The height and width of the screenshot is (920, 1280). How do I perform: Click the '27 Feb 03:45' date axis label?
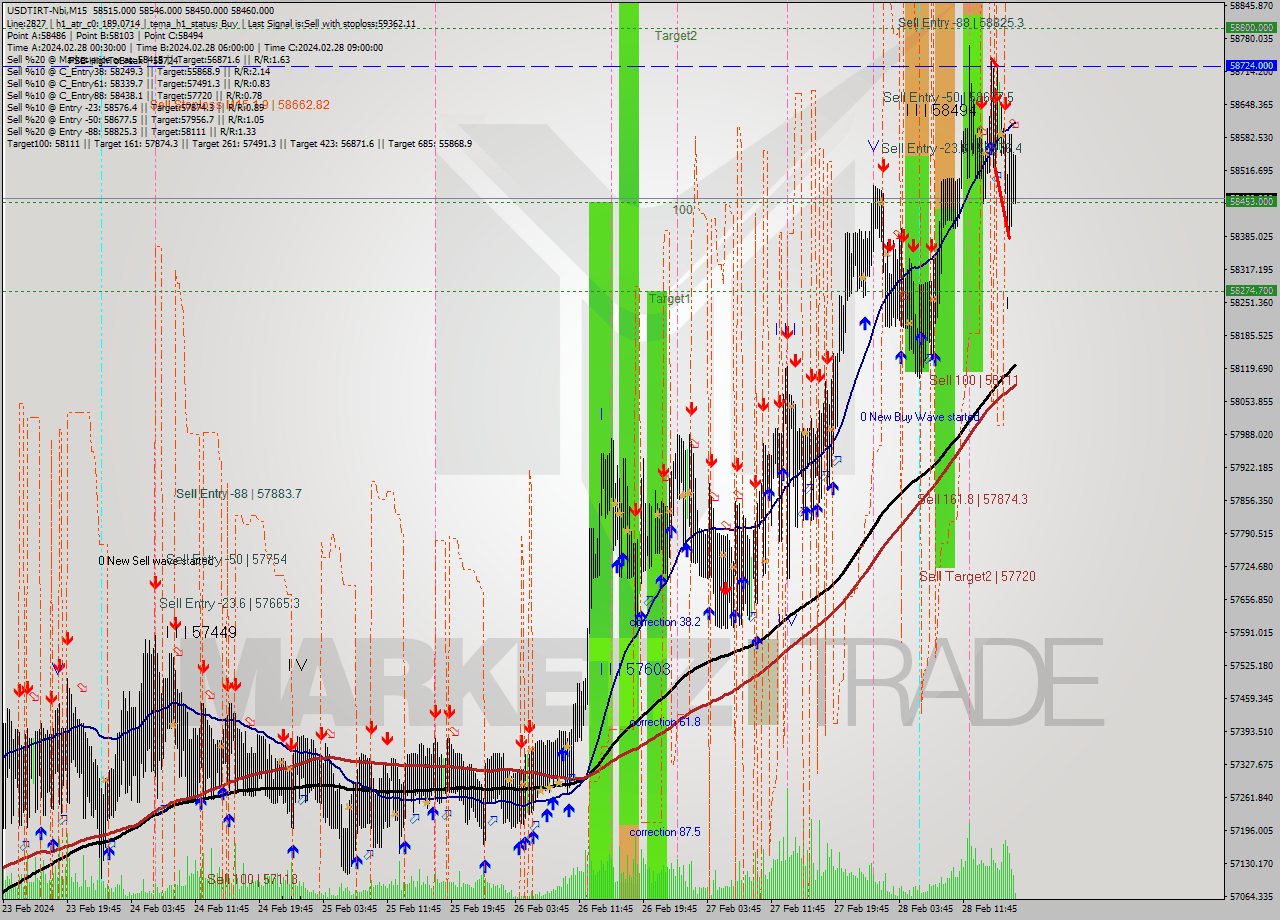[x=733, y=909]
